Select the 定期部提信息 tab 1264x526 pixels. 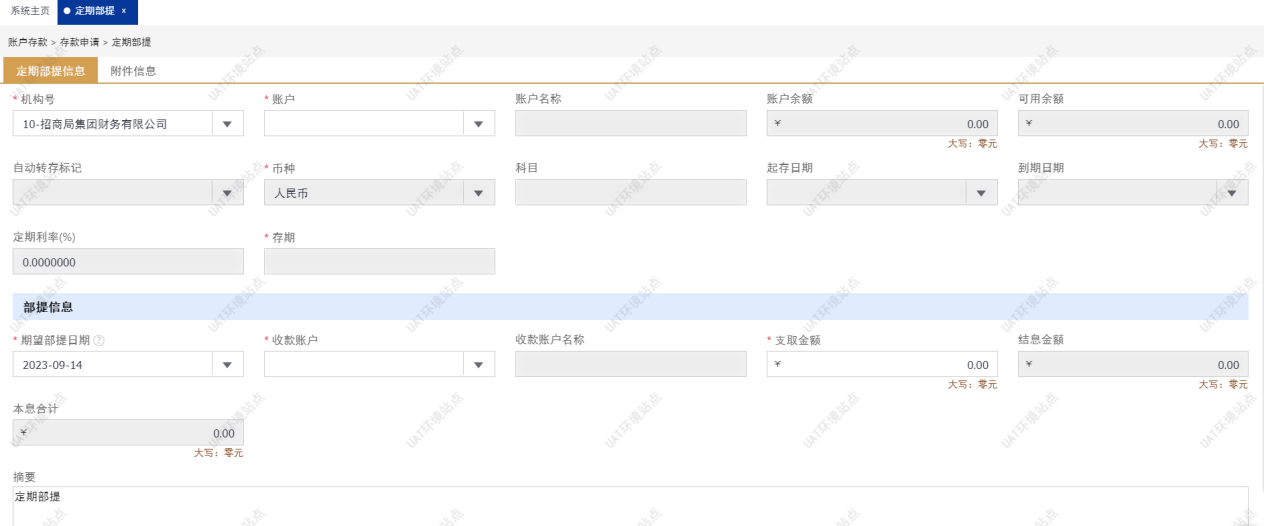point(50,71)
